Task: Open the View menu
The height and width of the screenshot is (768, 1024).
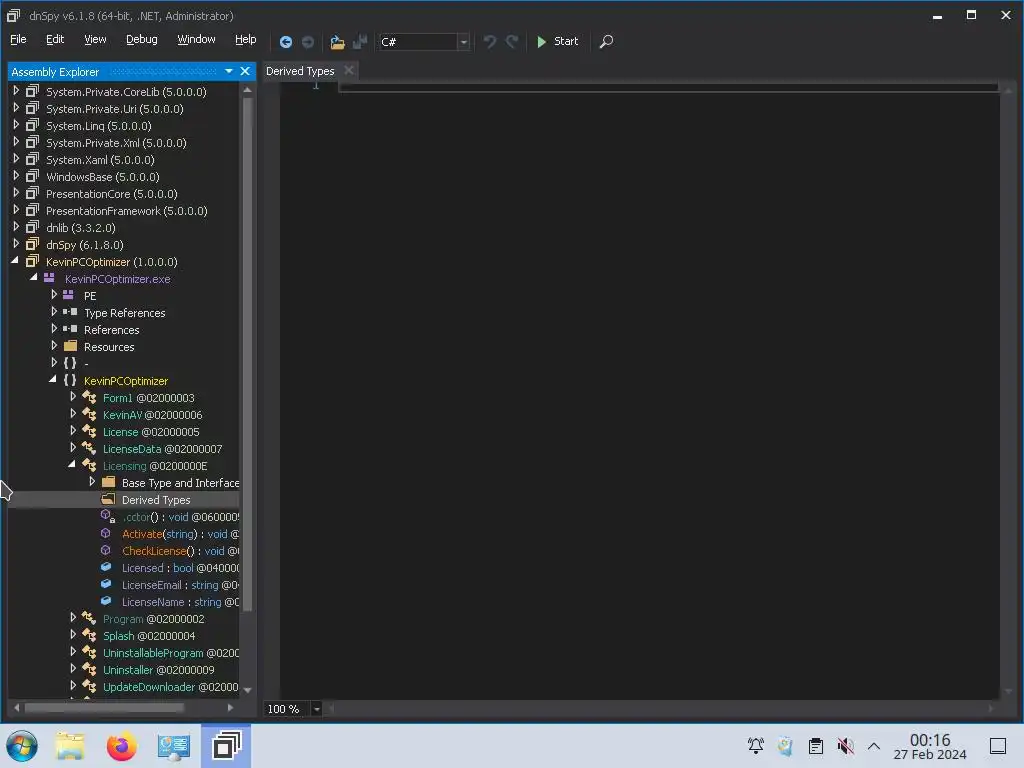Action: coord(95,39)
